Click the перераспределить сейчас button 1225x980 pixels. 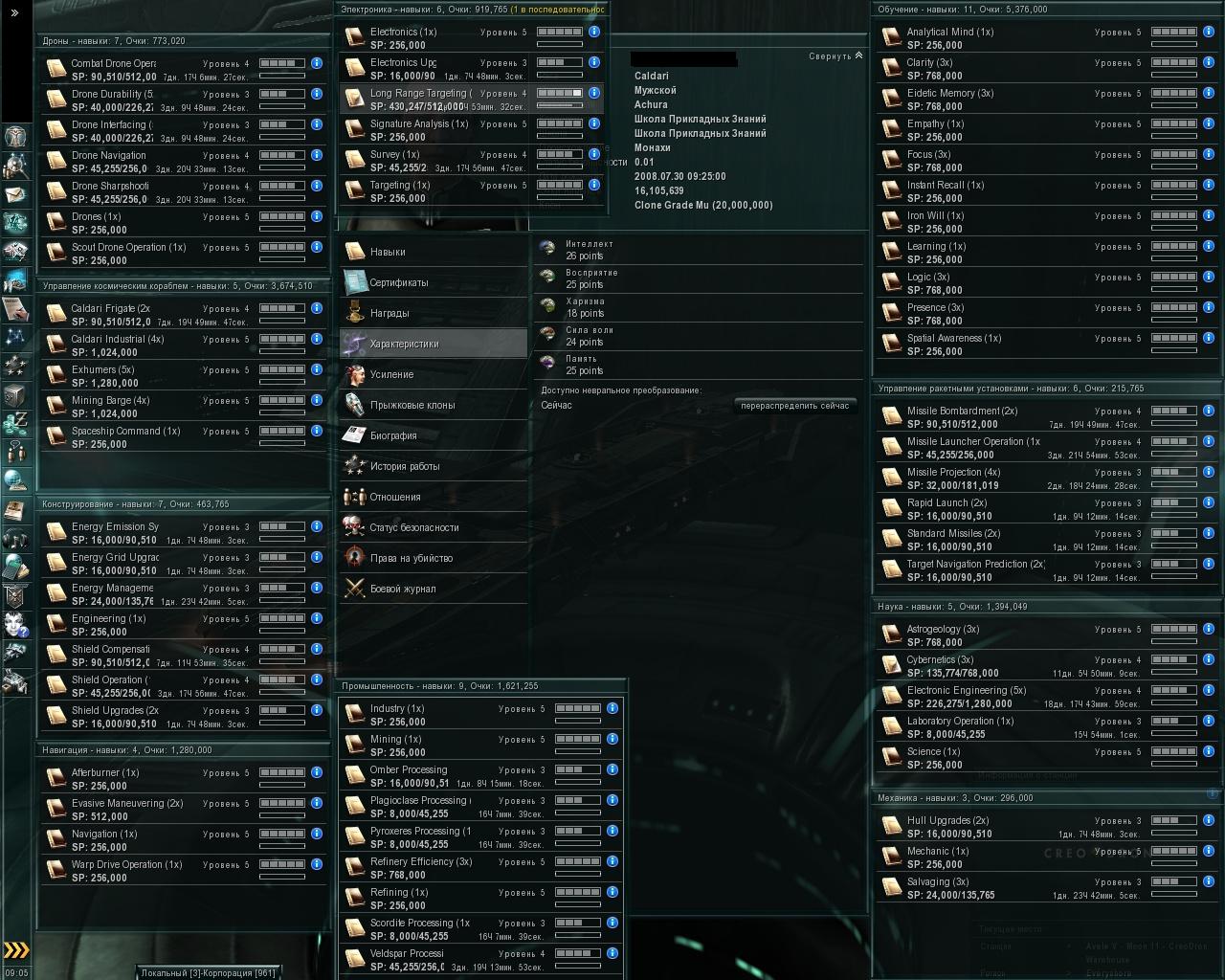[794, 406]
